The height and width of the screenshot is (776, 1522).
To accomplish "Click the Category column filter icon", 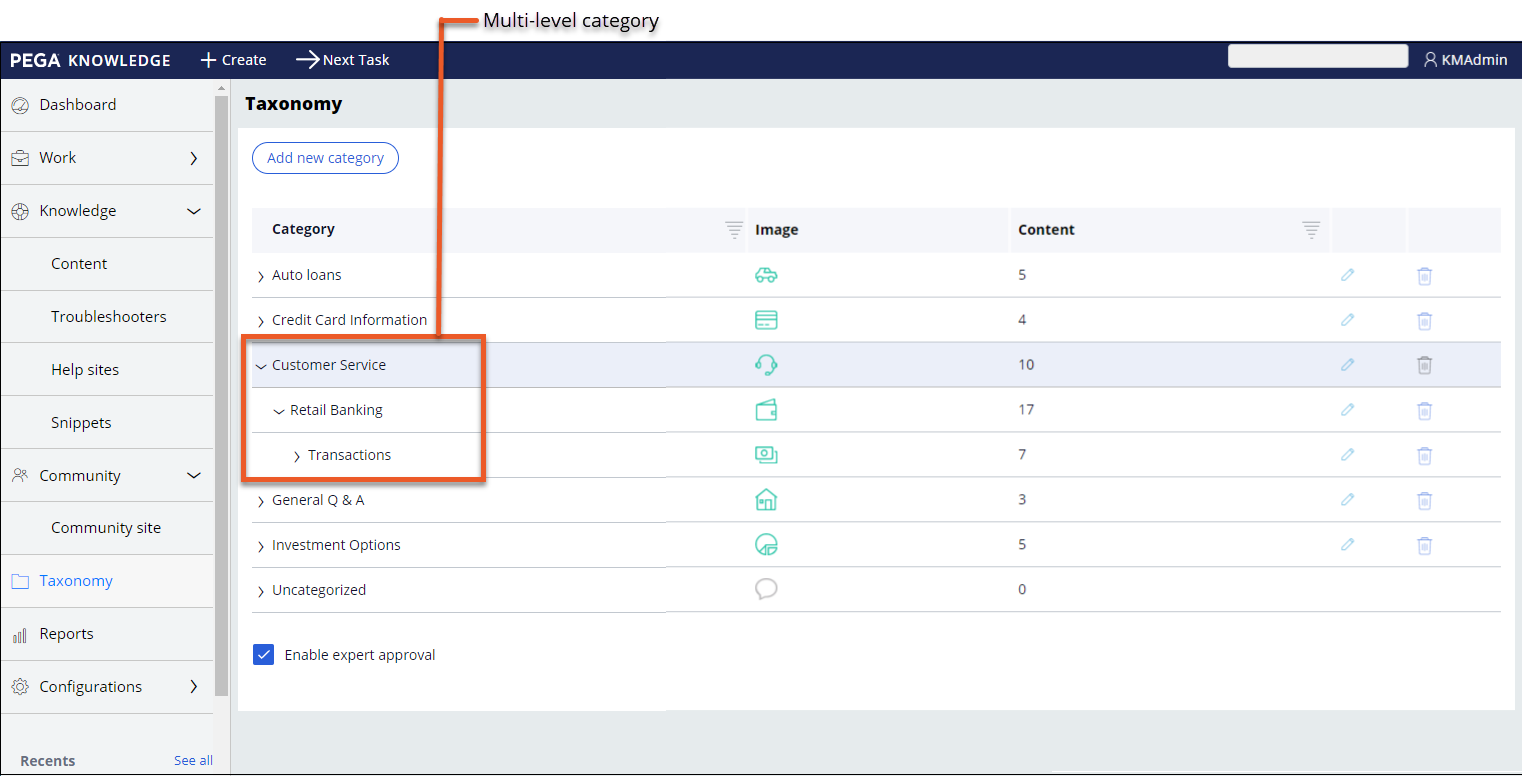I will pos(734,230).
